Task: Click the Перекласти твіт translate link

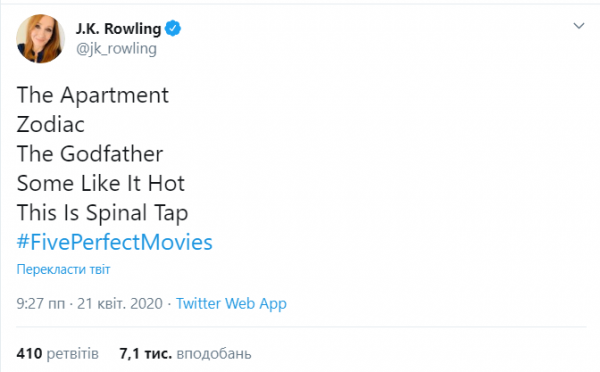Action: pyautogui.click(x=63, y=269)
